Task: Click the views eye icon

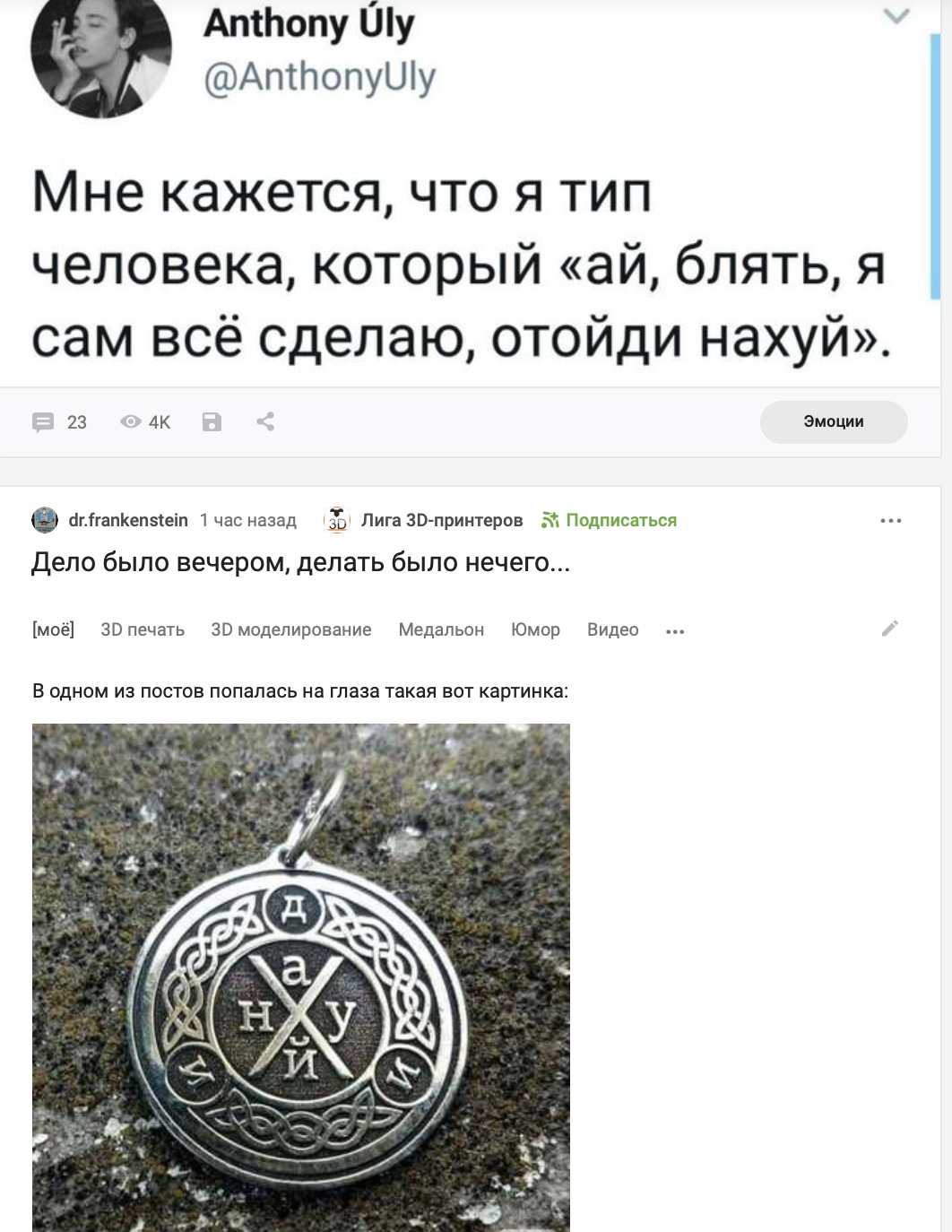Action: tap(131, 421)
